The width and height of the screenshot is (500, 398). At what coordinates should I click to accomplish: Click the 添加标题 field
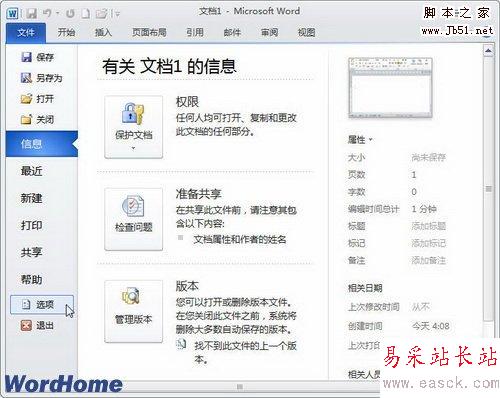429,226
